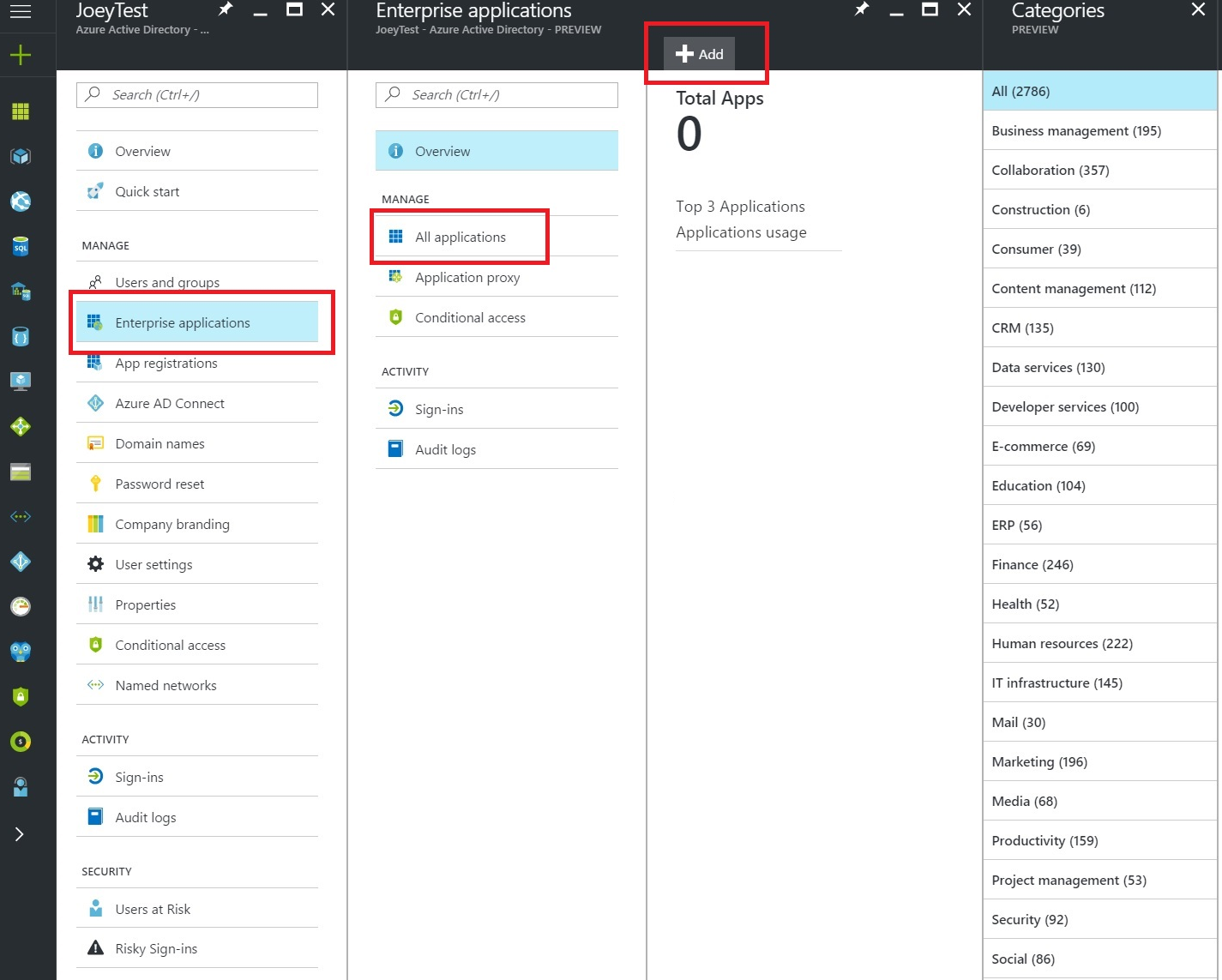Image resolution: width=1222 pixels, height=980 pixels.
Task: Open Quick start
Action: click(x=197, y=191)
